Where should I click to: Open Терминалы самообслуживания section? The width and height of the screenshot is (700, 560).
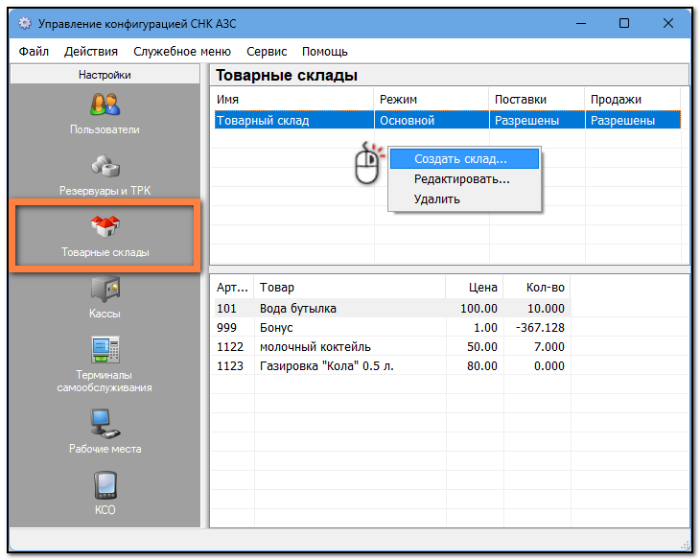105,364
